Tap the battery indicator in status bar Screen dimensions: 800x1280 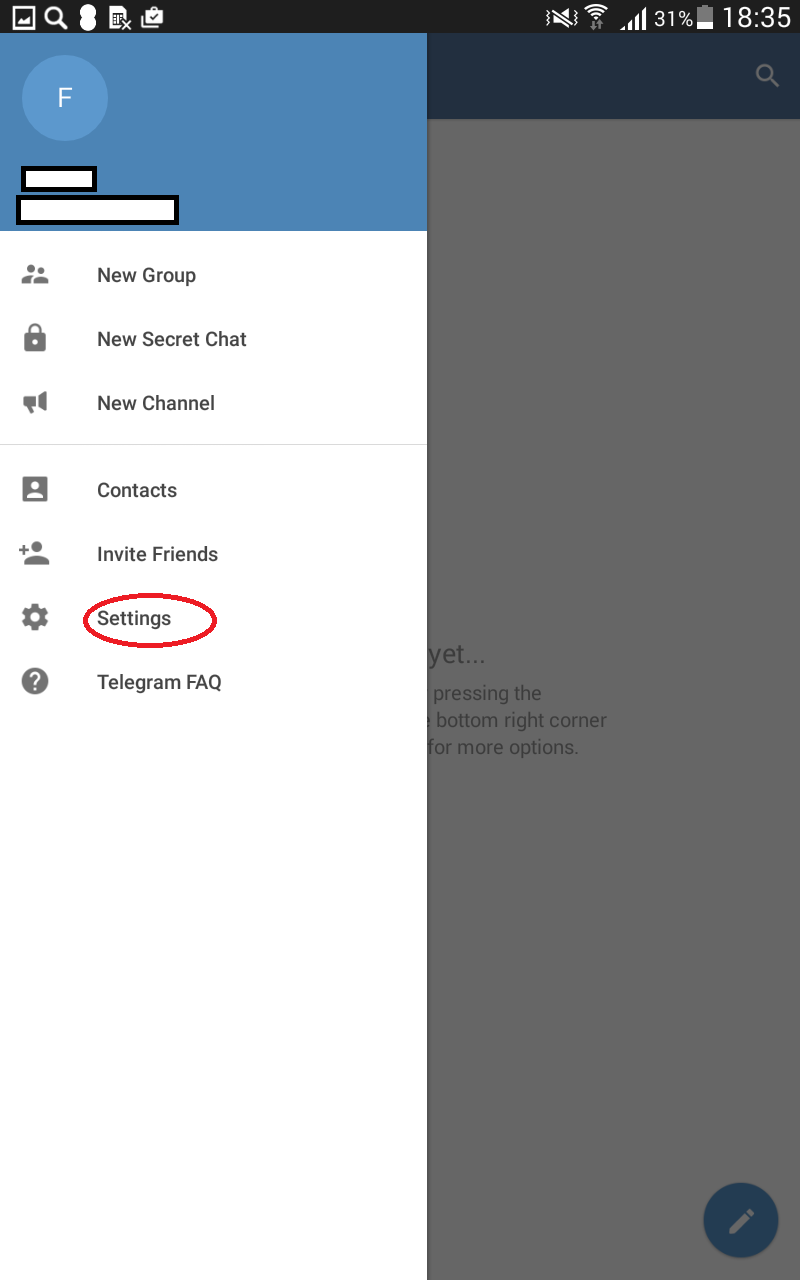coord(706,17)
